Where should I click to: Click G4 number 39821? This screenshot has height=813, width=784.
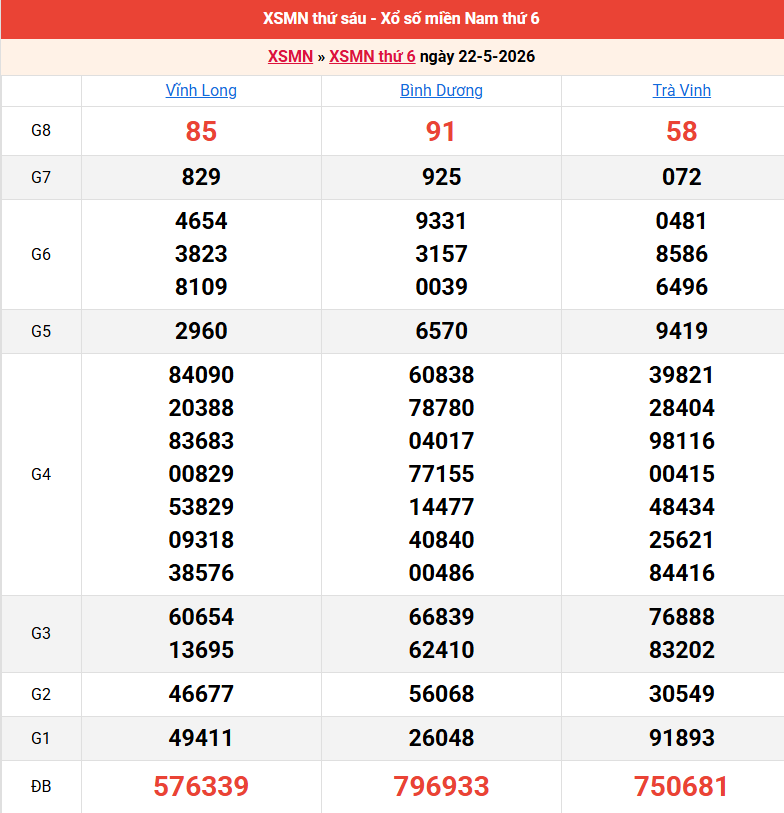[x=681, y=375]
